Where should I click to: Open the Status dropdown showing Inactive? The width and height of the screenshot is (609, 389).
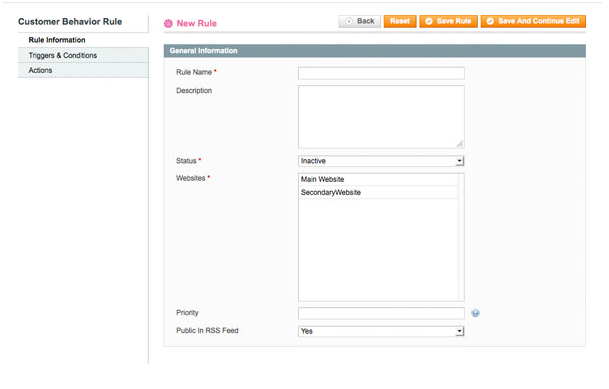pyautogui.click(x=381, y=161)
